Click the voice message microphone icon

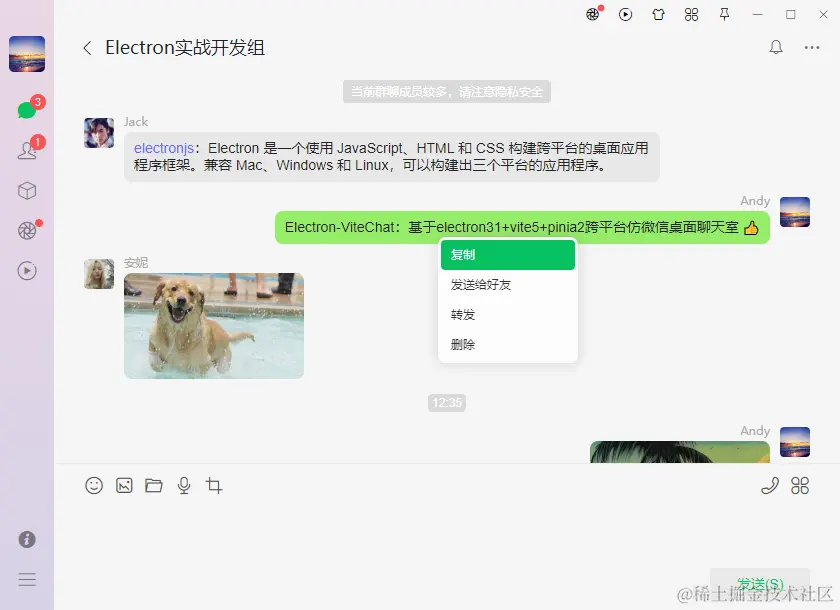[183, 485]
